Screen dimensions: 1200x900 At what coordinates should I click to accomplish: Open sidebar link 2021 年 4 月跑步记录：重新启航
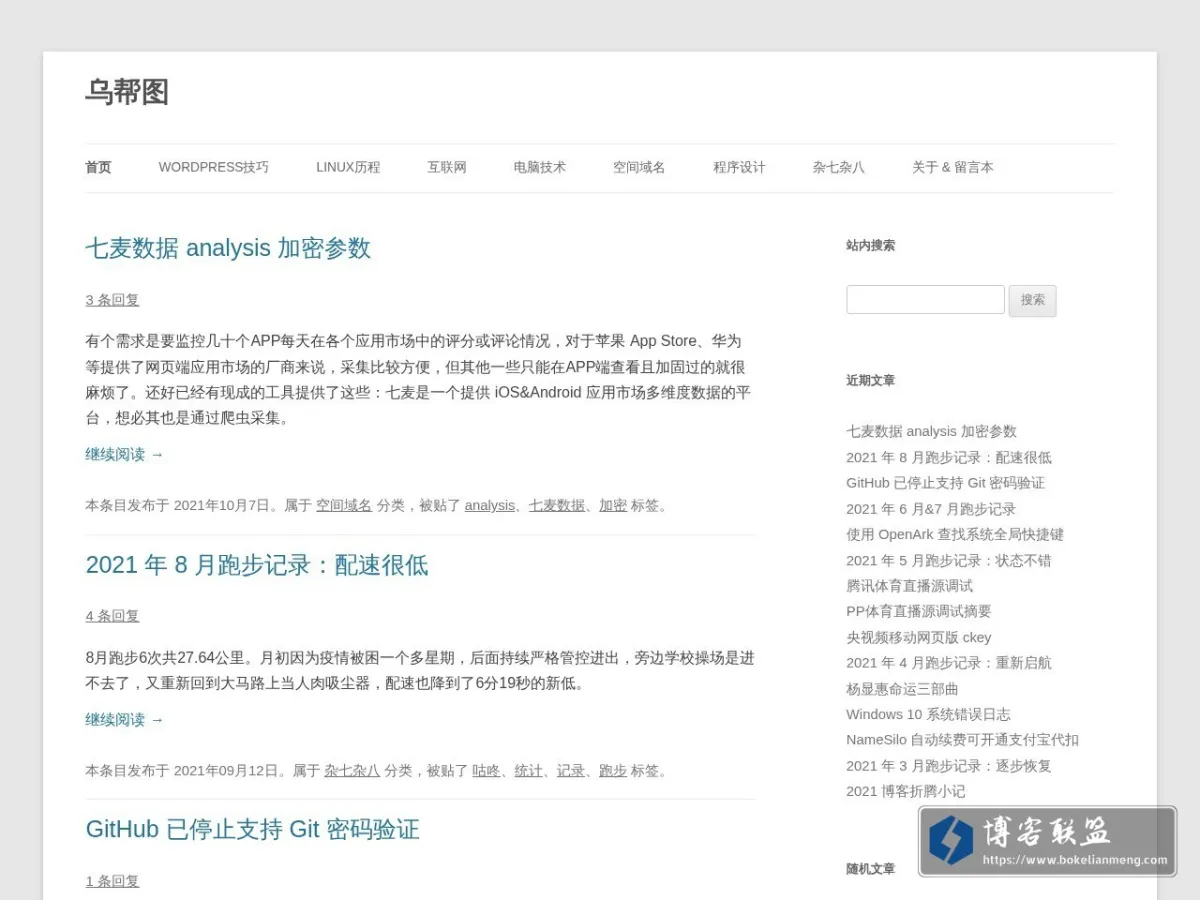pyautogui.click(x=949, y=662)
